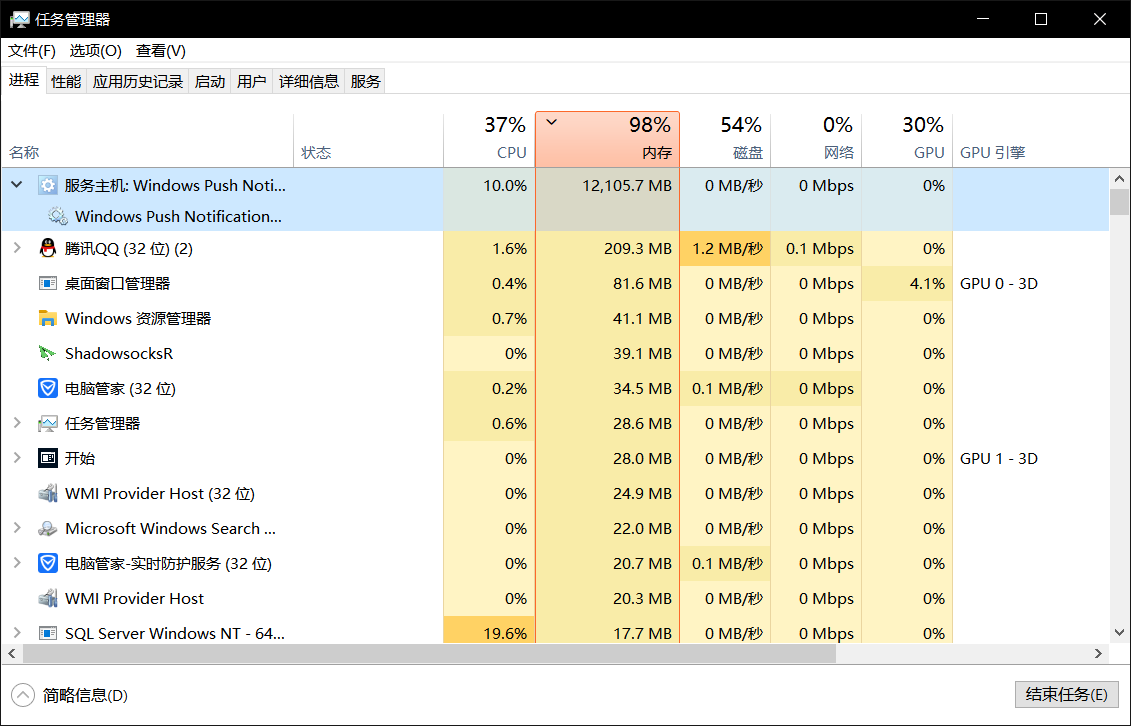Image resolution: width=1131 pixels, height=726 pixels.
Task: Click the 电脑管家-实时防护服务 shield icon
Action: (x=48, y=563)
